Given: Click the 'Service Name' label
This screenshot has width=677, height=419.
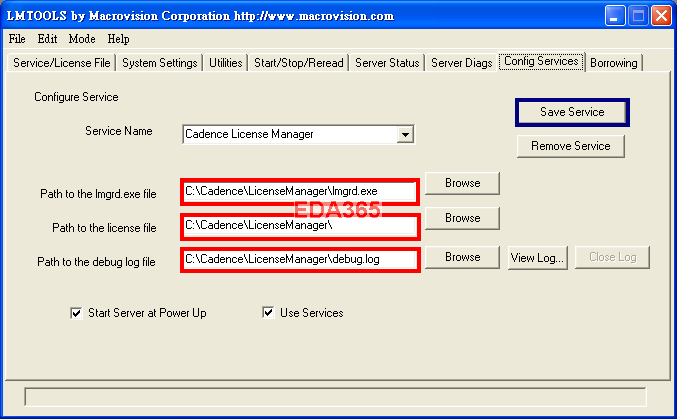Looking at the screenshot, I should click(x=119, y=131).
